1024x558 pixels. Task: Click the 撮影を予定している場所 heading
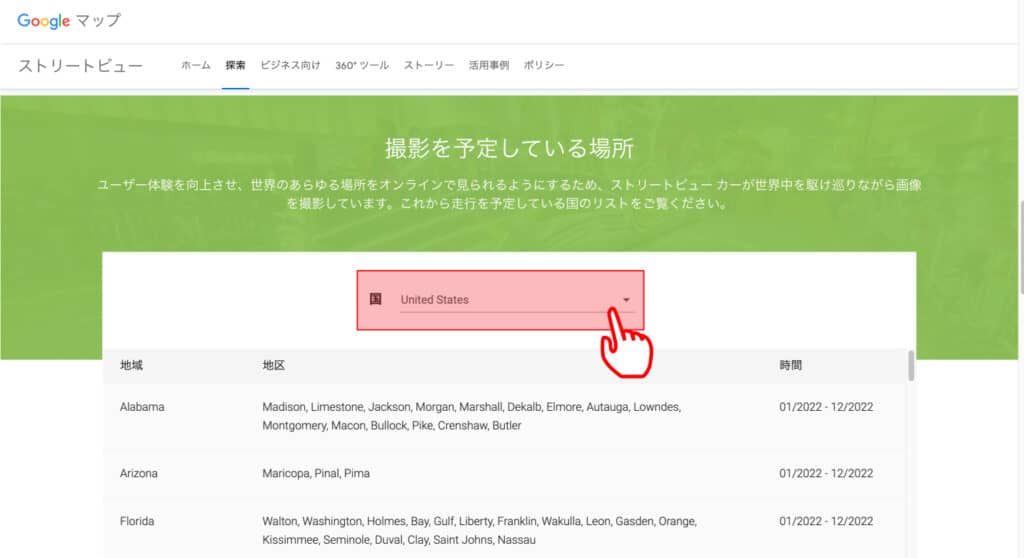click(x=509, y=149)
